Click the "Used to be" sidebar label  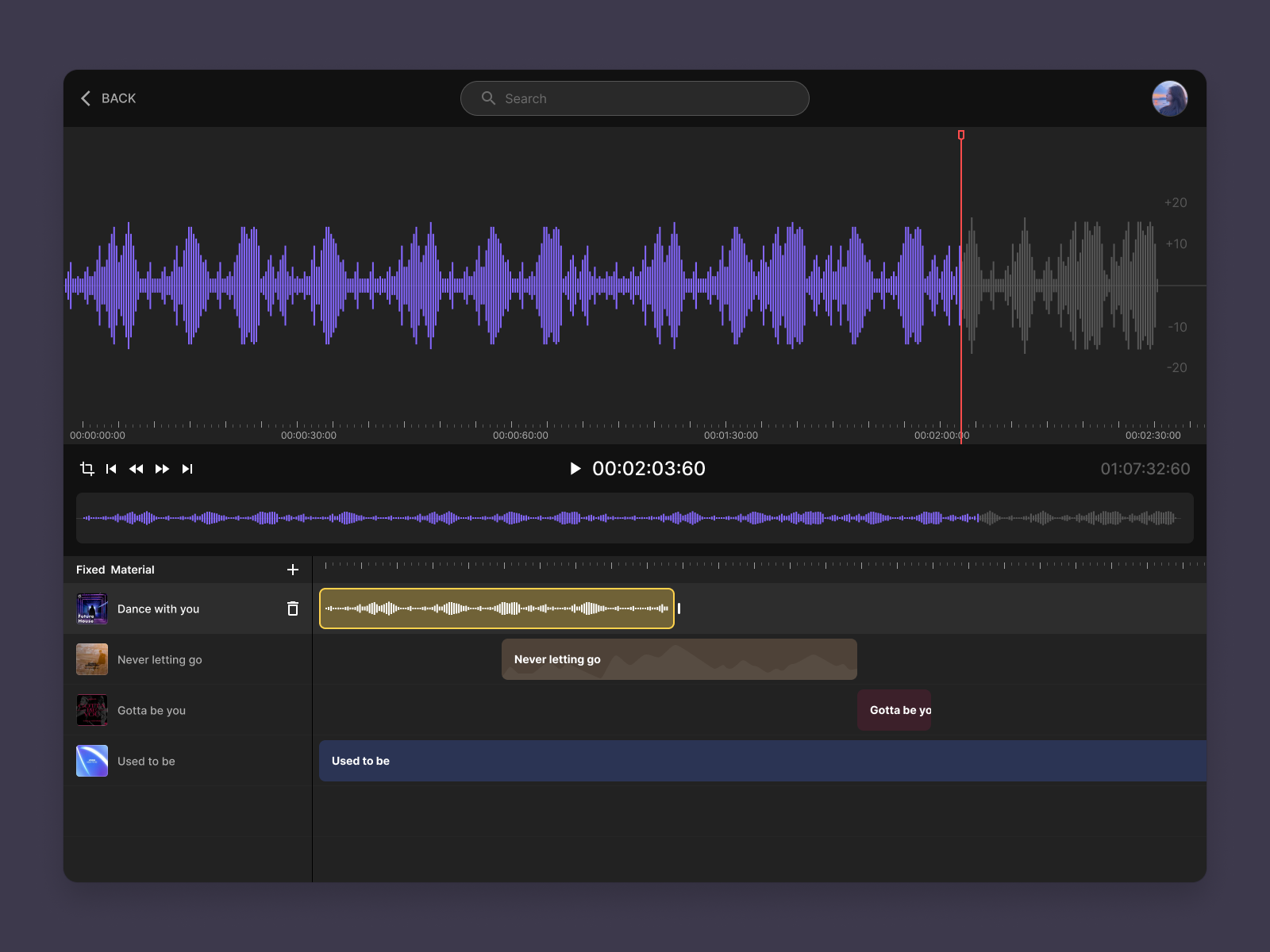(x=146, y=761)
